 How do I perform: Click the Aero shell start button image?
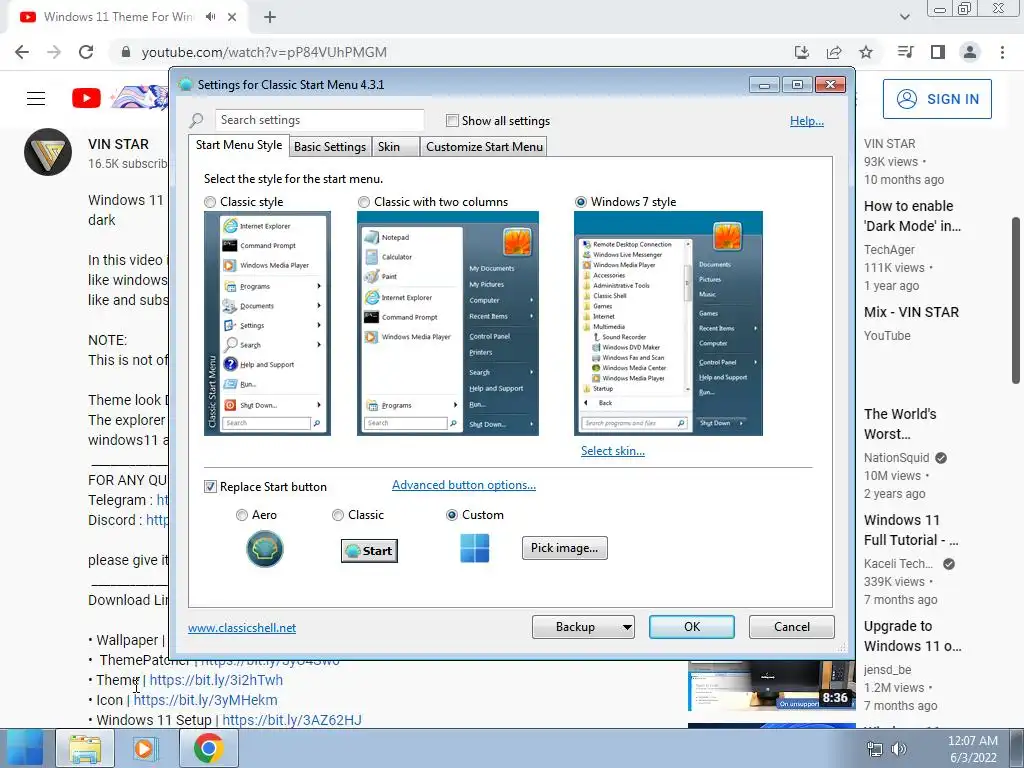(x=264, y=549)
